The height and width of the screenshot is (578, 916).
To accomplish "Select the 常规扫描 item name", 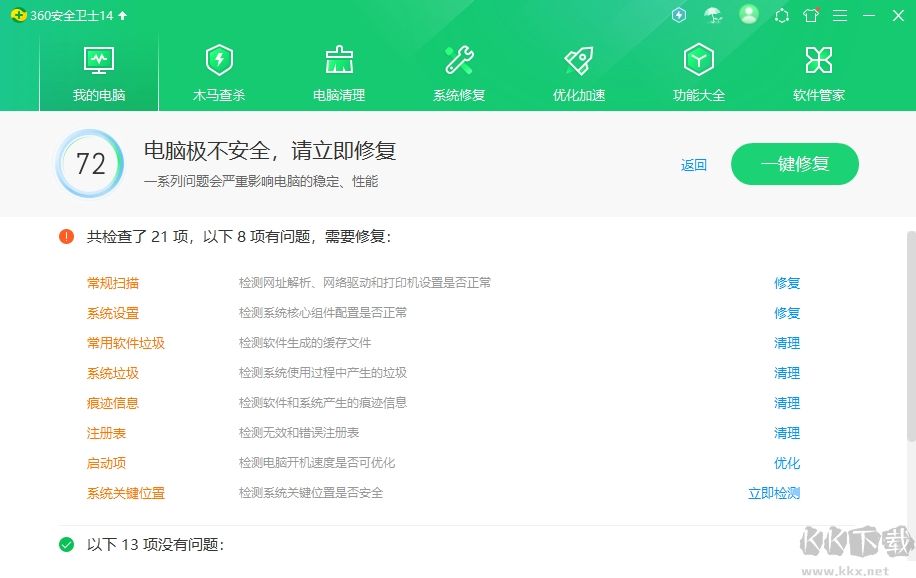I will (x=113, y=283).
